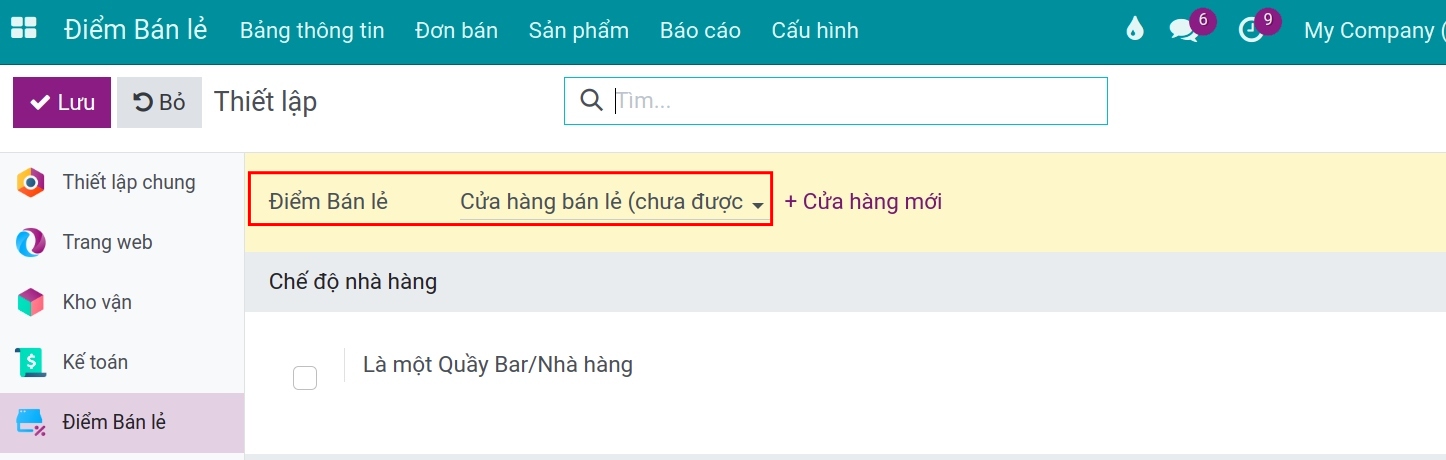Click the Kế toán dollar icon
This screenshot has width=1446, height=460.
pyautogui.click(x=31, y=362)
